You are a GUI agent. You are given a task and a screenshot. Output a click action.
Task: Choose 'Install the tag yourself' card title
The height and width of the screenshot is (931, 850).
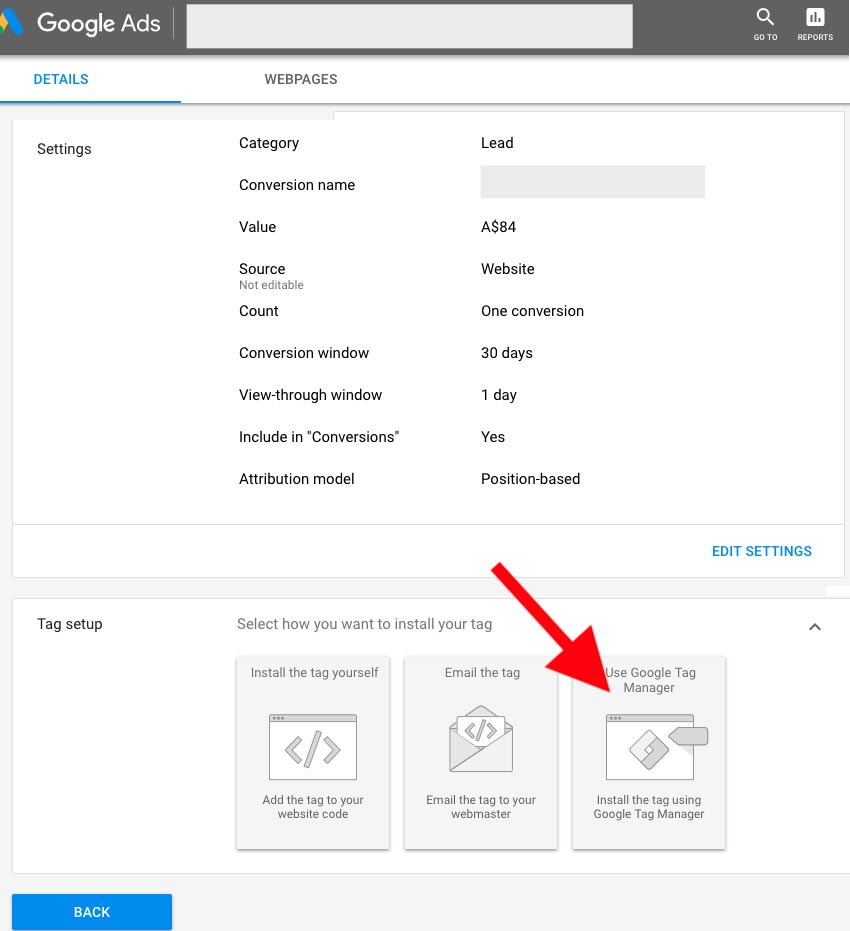(314, 673)
